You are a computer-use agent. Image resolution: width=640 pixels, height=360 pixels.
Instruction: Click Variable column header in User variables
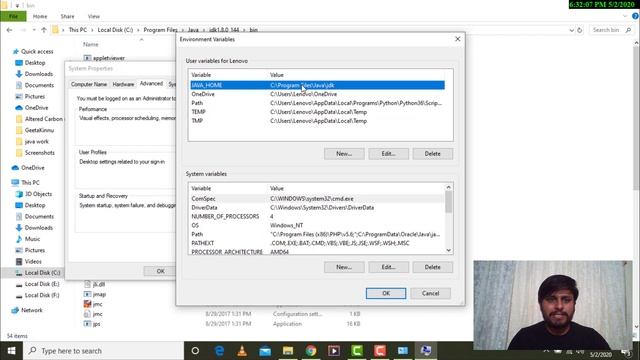coord(201,75)
